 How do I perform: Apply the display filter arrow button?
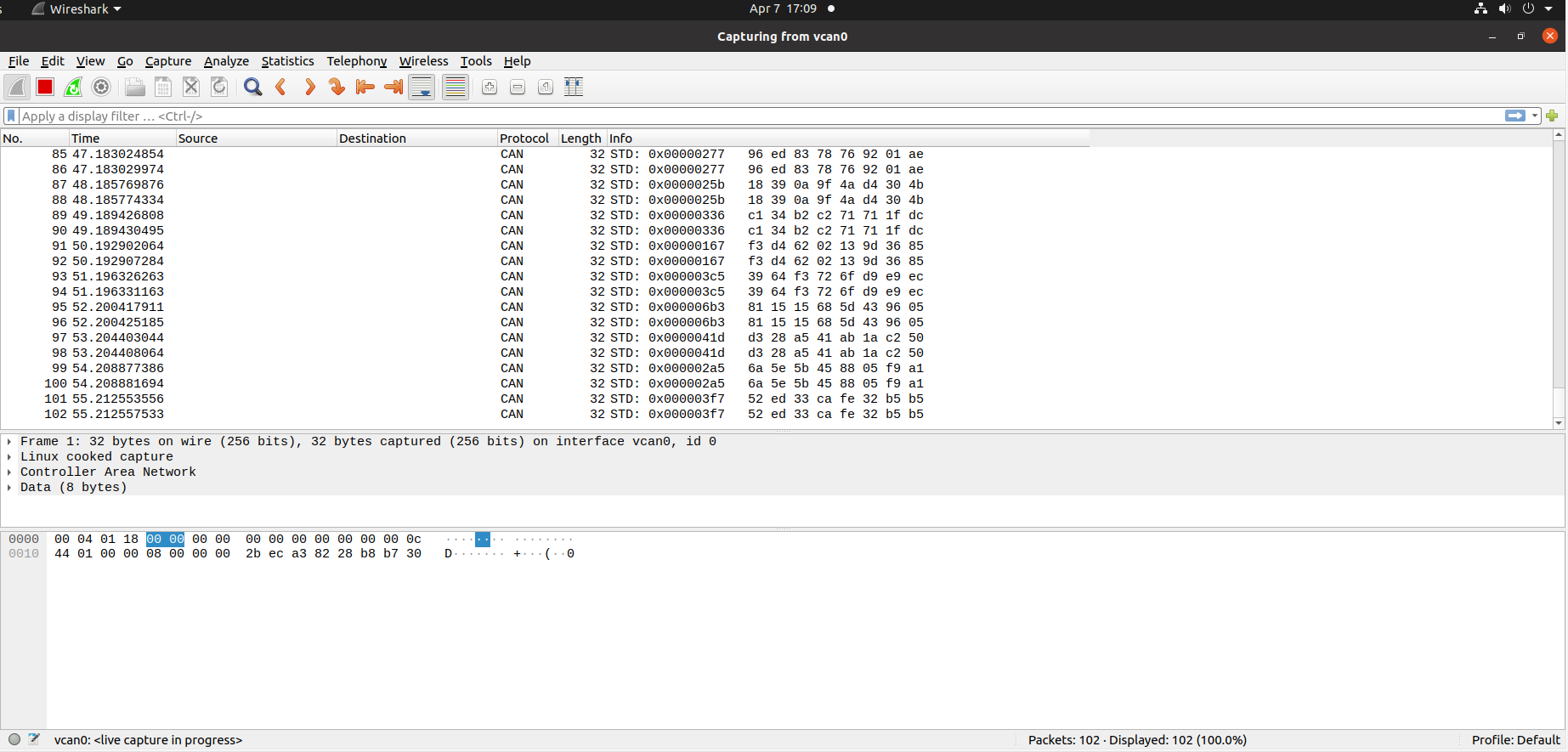pos(1514,116)
